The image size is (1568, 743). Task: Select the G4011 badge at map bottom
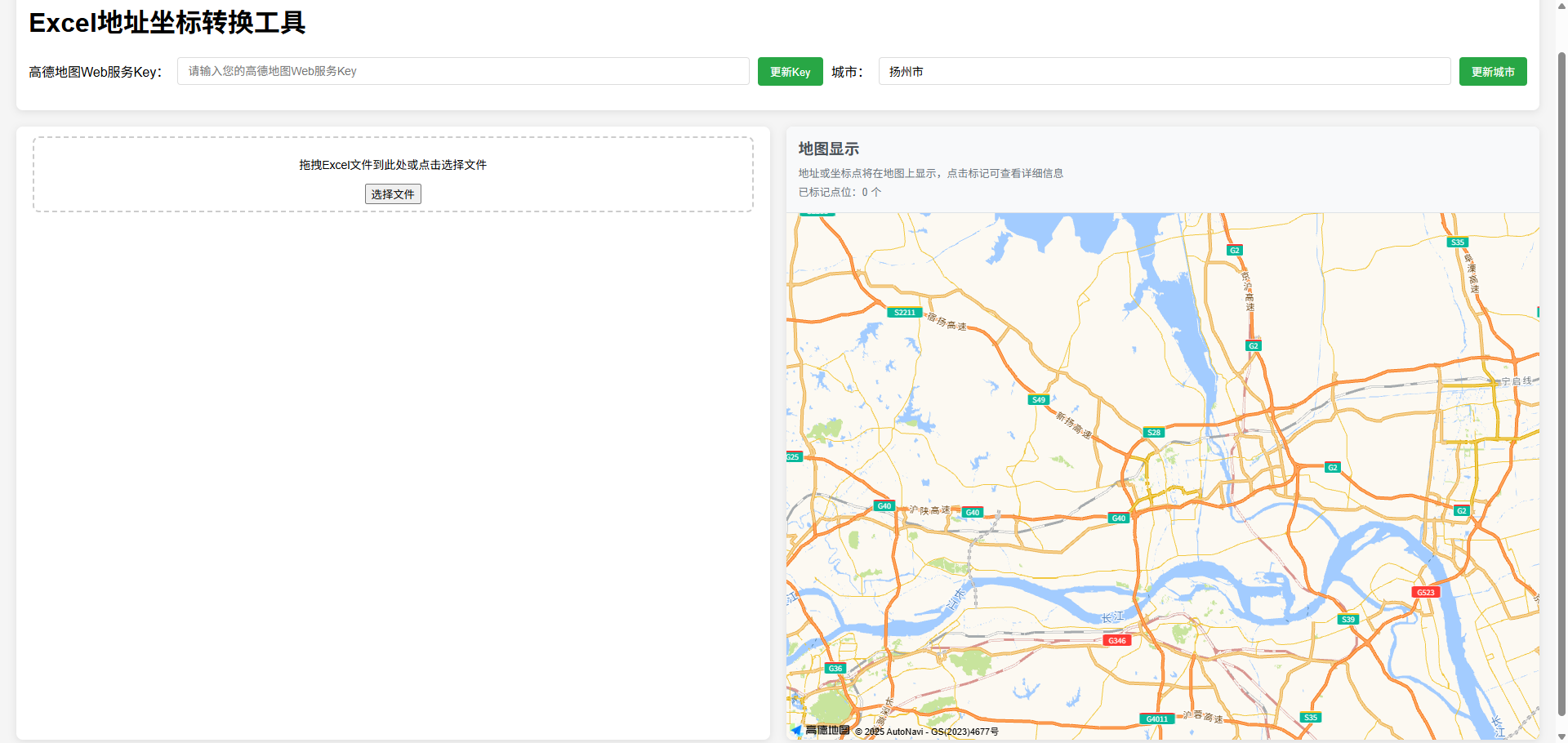(x=1156, y=719)
